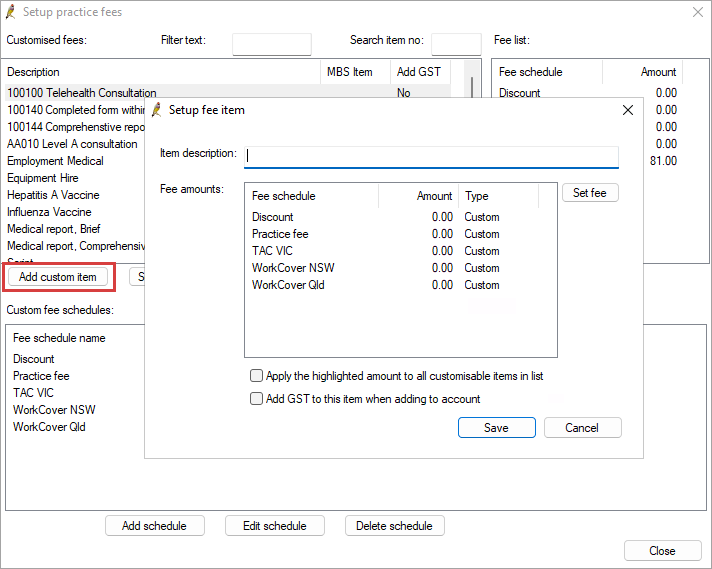Screen dimensions: 712x569
Task: Select Discount in Custom fee schedules list
Action: pos(34,359)
